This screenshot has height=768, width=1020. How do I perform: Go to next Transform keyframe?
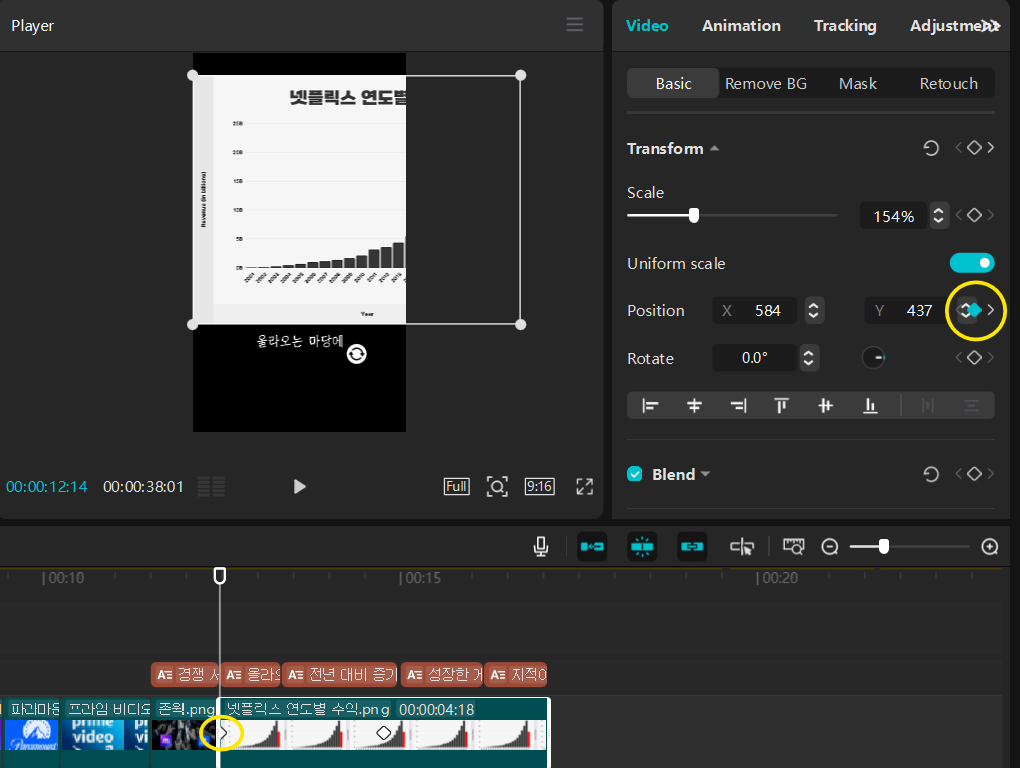click(991, 148)
